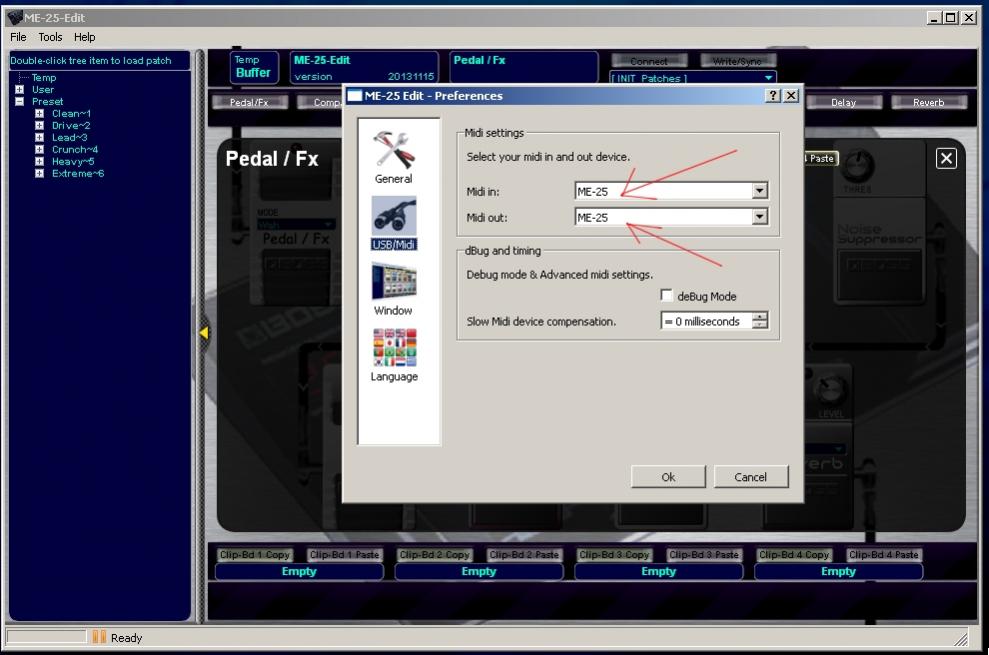
Task: Click Ok in Preferences dialog
Action: coord(668,477)
